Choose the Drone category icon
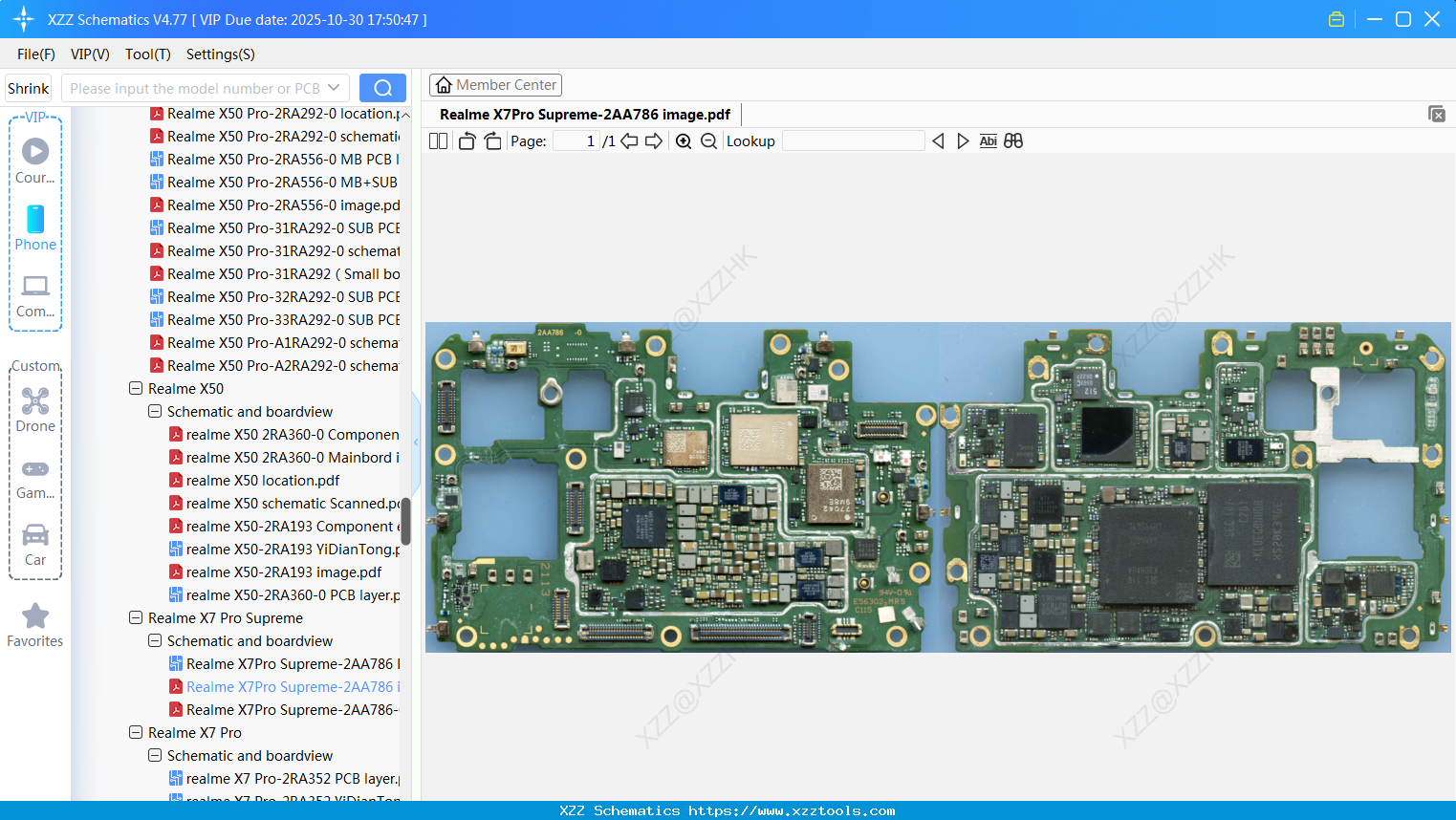Screen dimensions: 1456x820 point(35,409)
